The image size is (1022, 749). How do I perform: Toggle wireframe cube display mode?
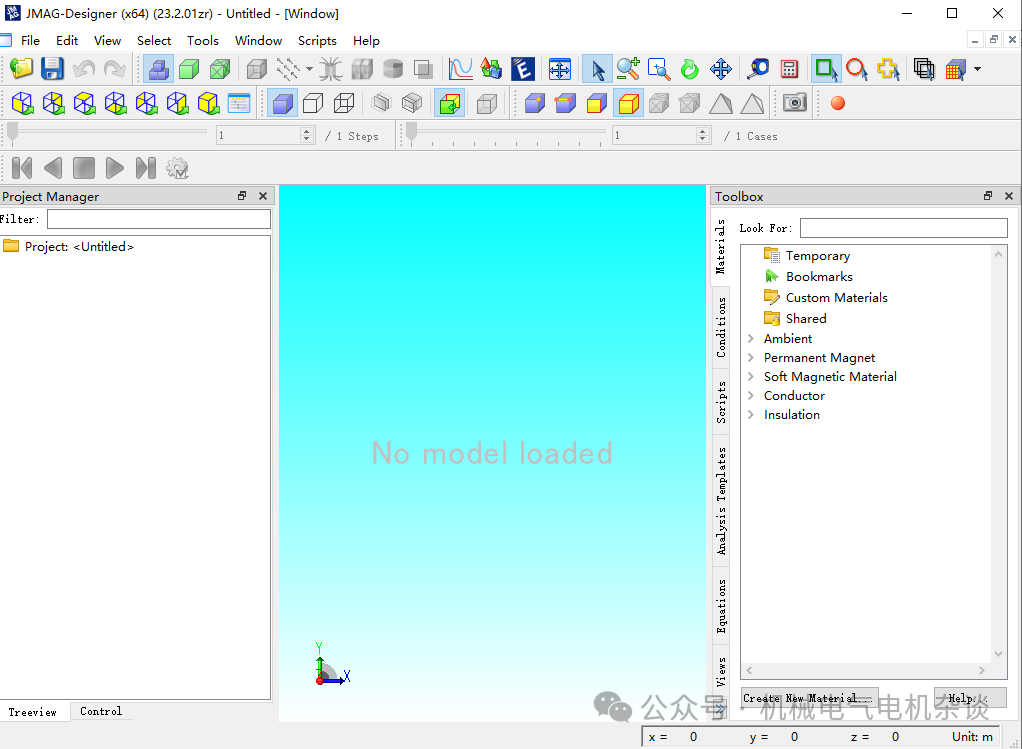(344, 103)
